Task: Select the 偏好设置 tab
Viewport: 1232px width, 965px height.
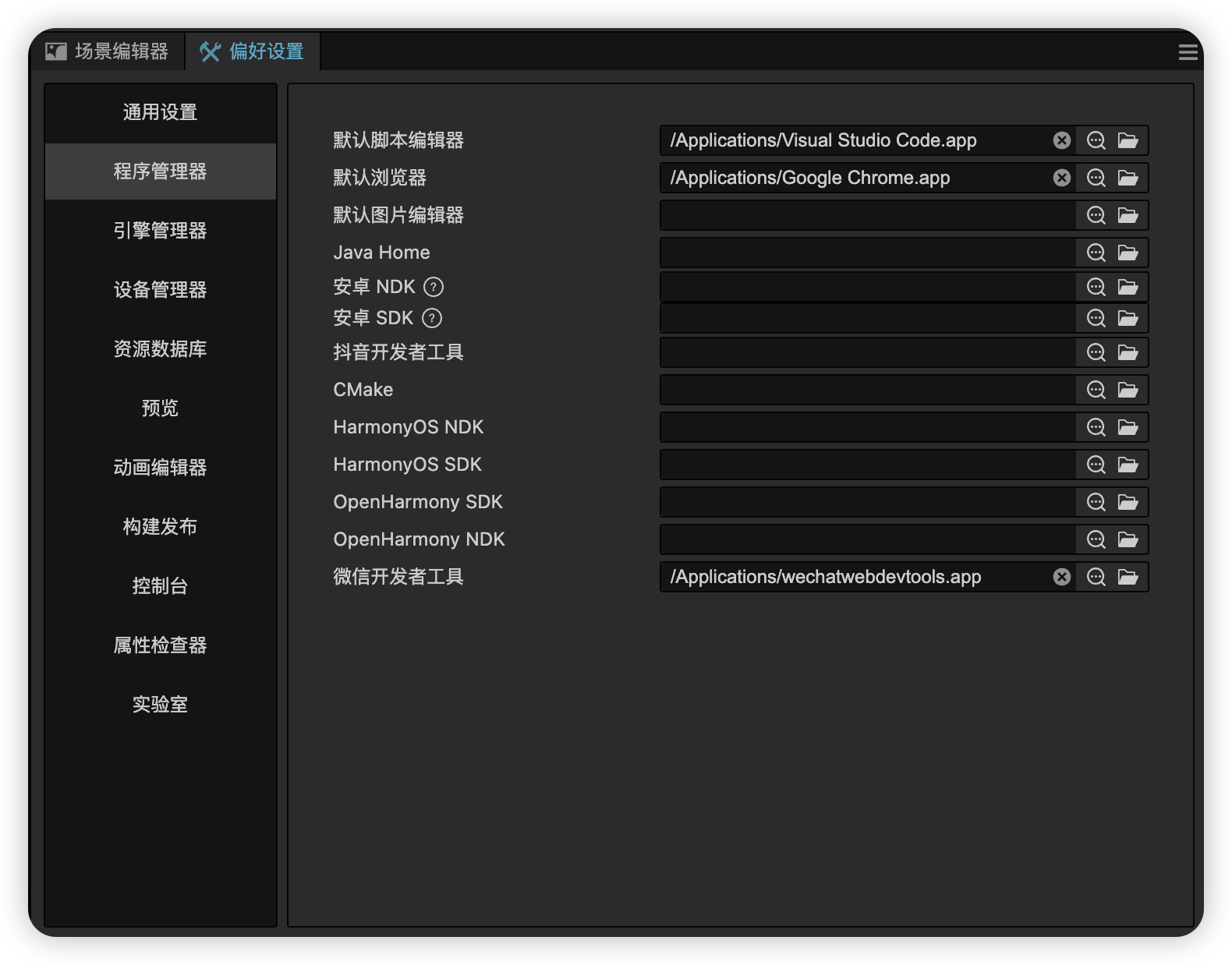Action: click(x=252, y=52)
